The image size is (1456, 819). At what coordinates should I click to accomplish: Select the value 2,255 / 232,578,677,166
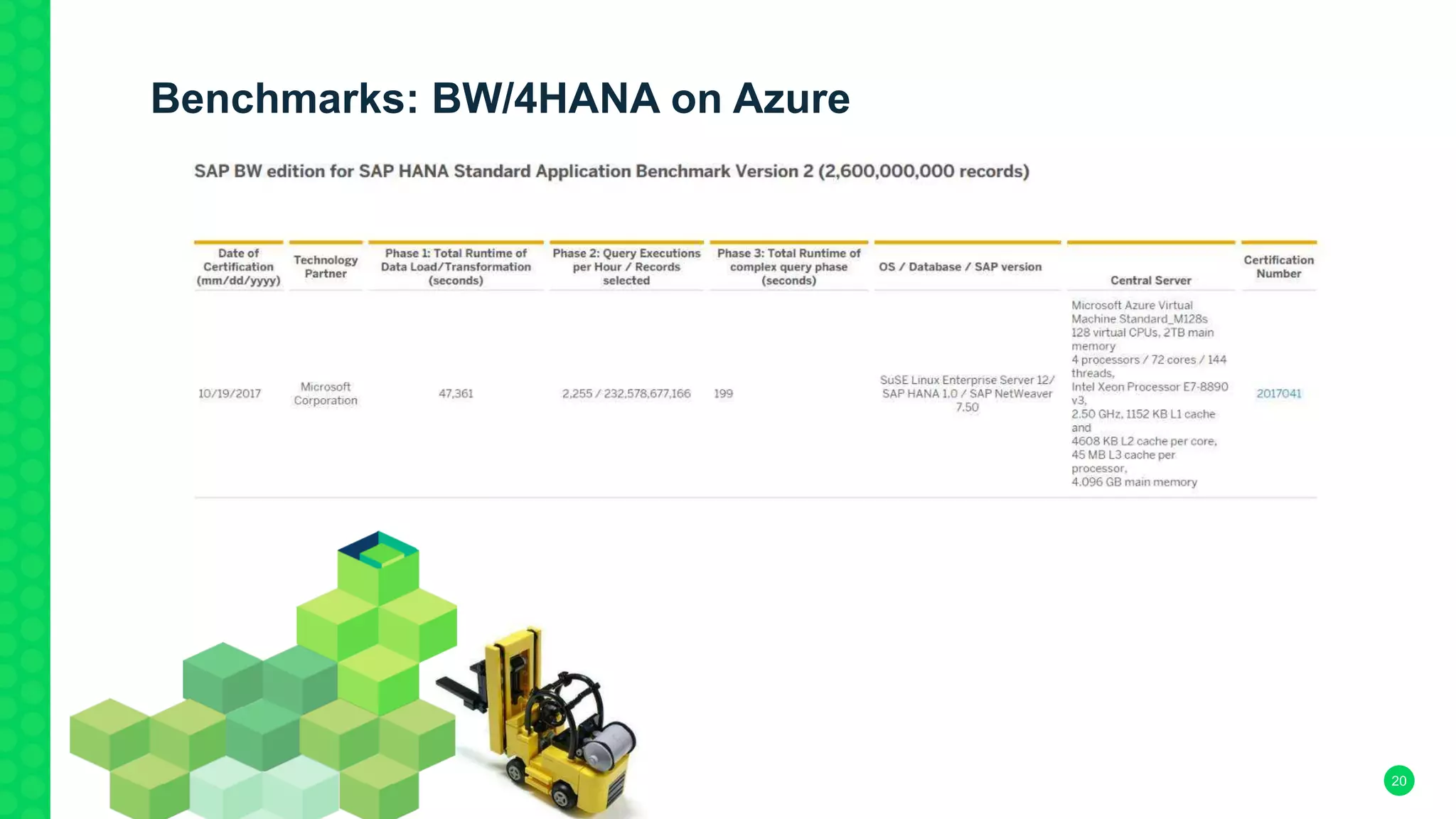tap(626, 393)
